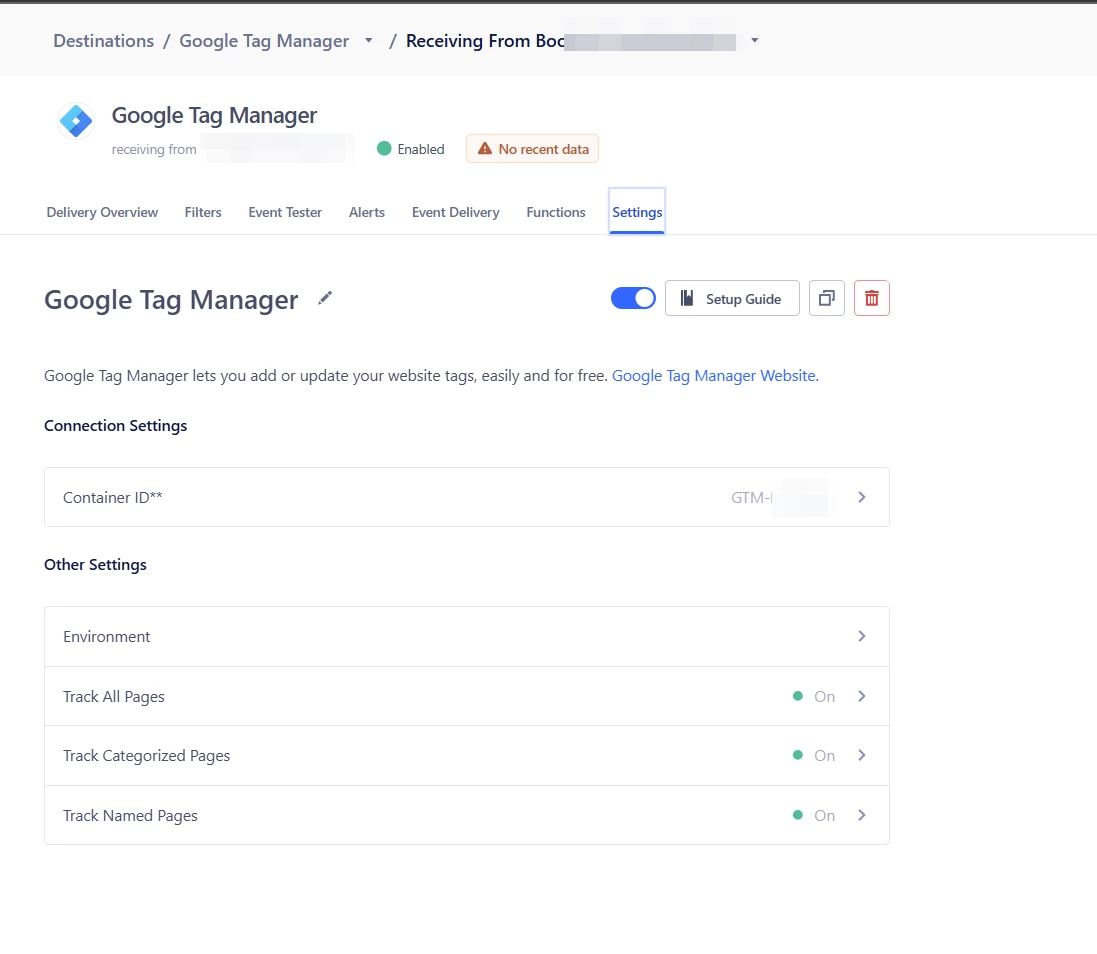Open the Functions tab
The width and height of the screenshot is (1097, 954).
(555, 212)
